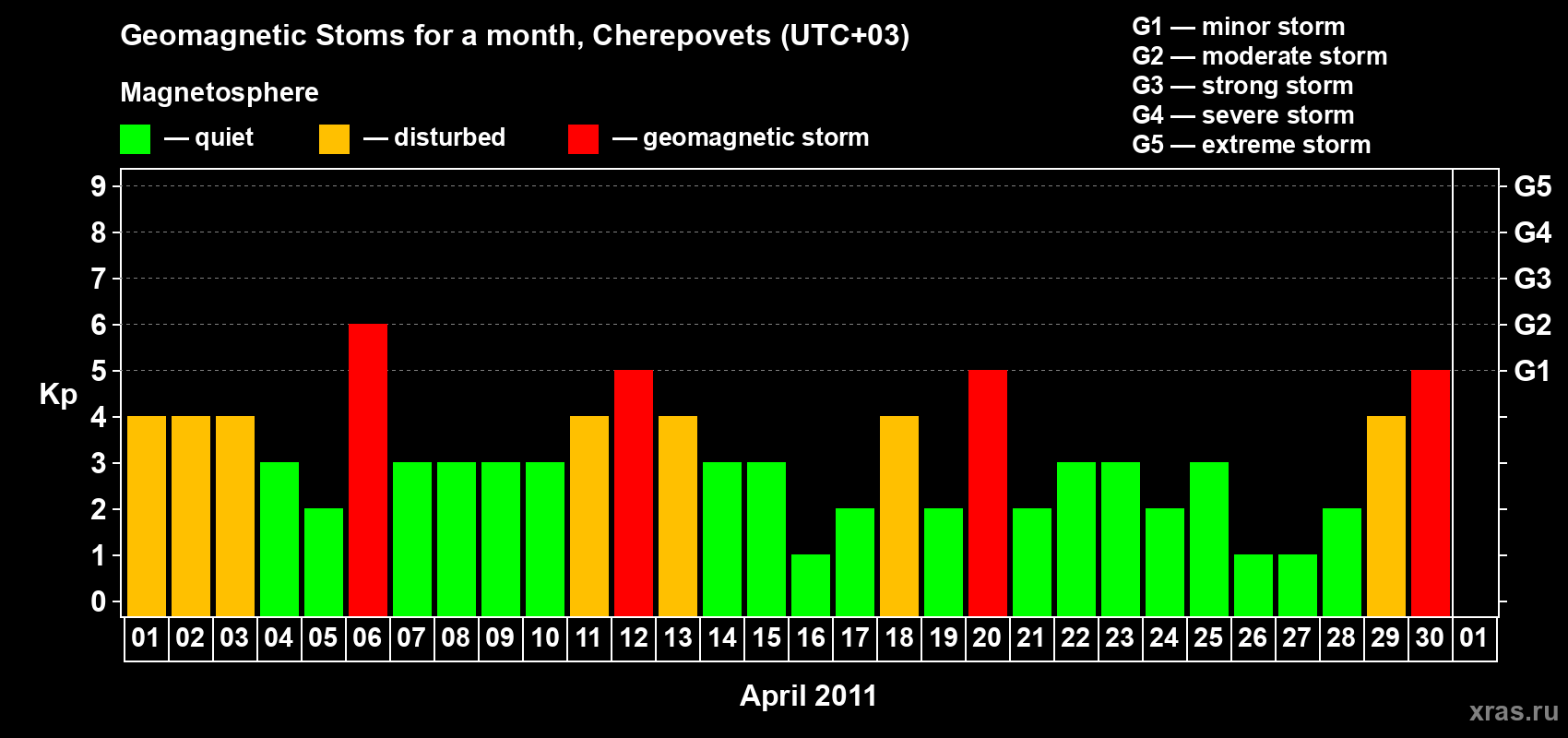Click the green bar for April 05
Viewport: 1568px width, 738px height.
[x=324, y=563]
